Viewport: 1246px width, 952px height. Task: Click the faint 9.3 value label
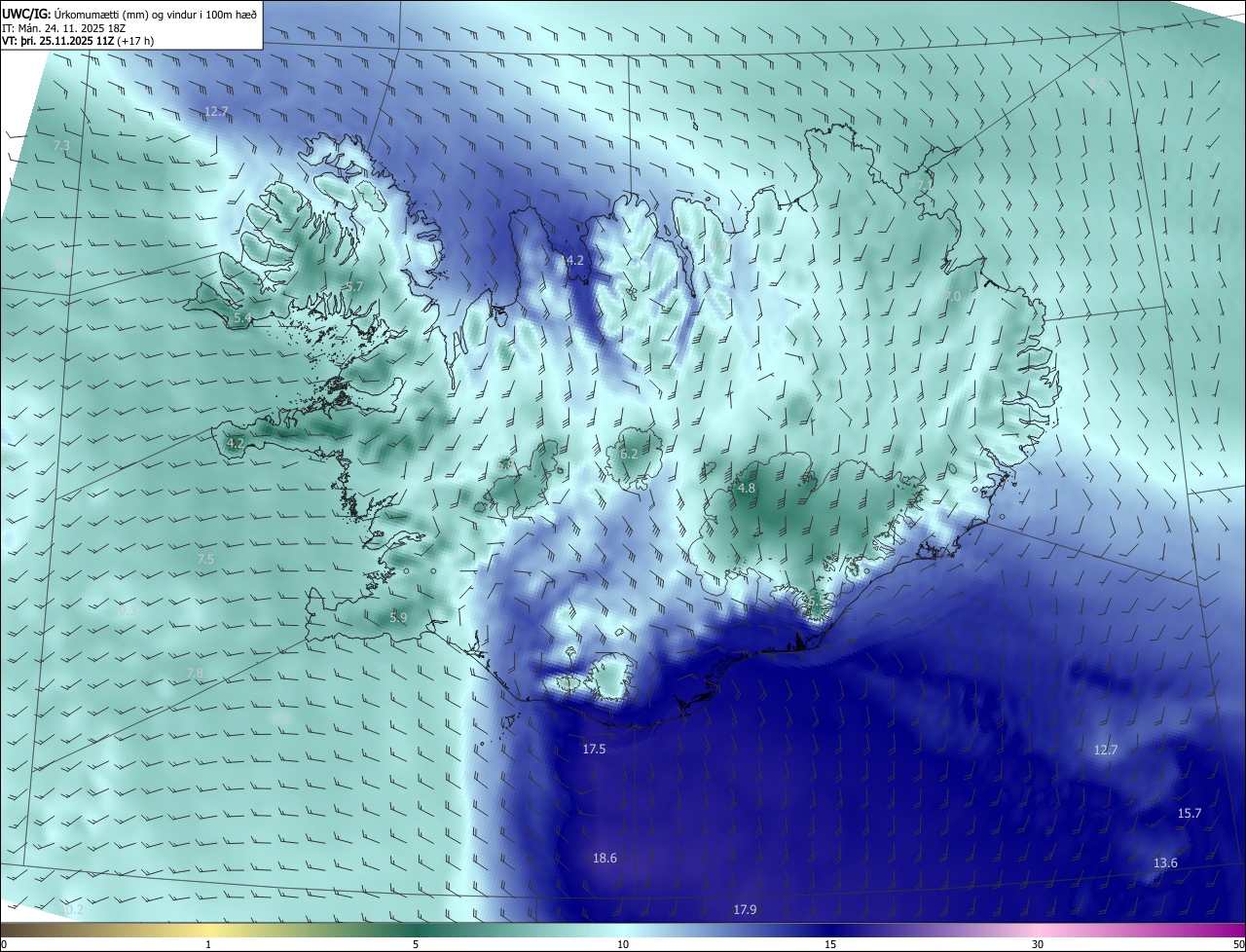pyautogui.click(x=128, y=611)
